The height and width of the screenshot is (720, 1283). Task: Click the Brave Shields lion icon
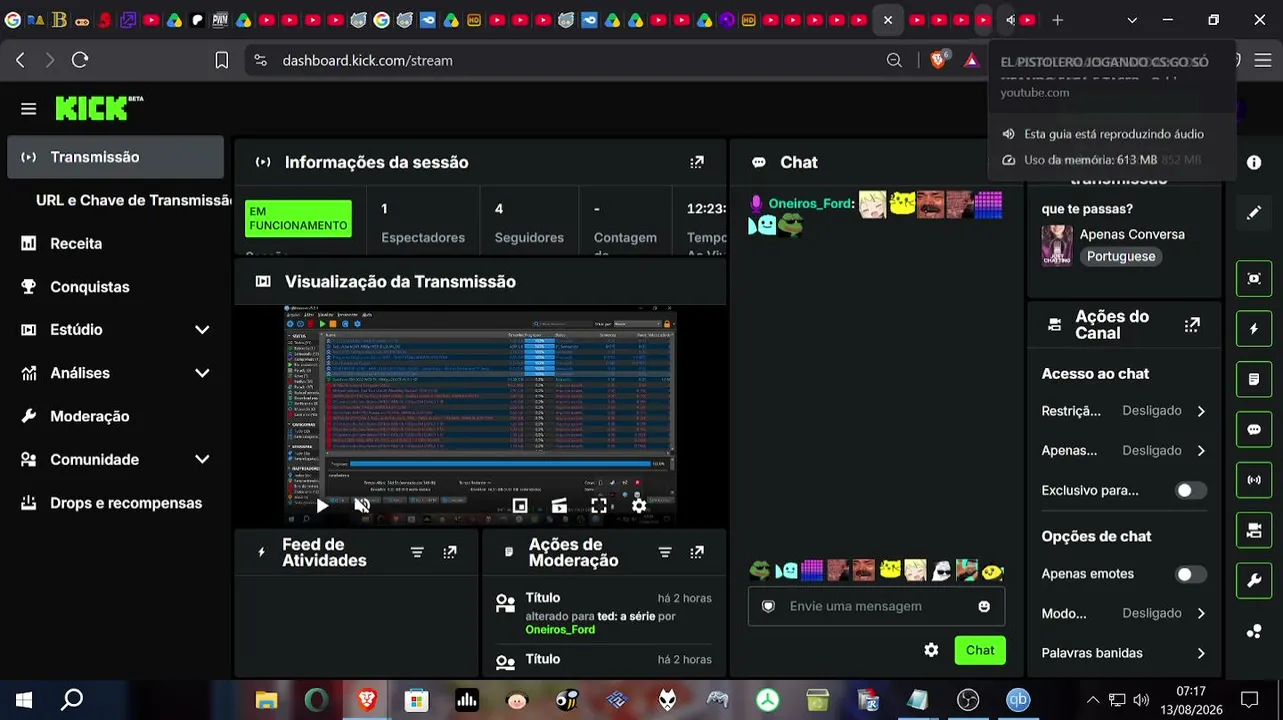pos(938,60)
